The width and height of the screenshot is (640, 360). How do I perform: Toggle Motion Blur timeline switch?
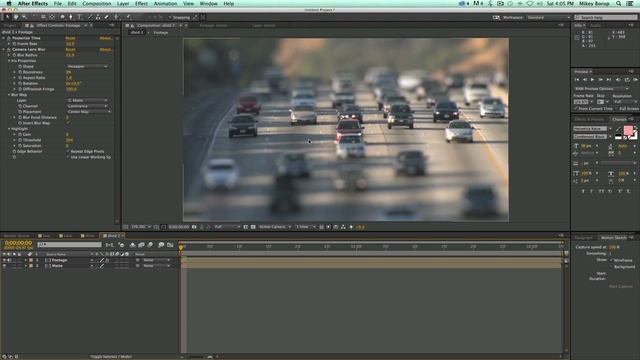(151, 245)
